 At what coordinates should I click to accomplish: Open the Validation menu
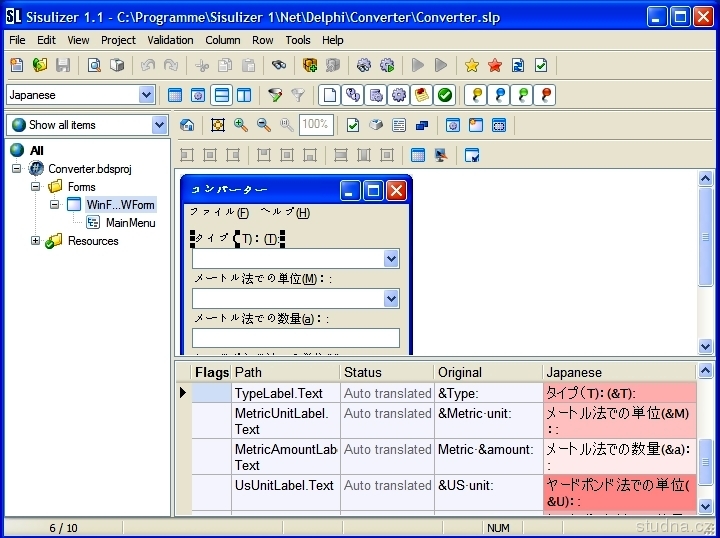(x=170, y=40)
